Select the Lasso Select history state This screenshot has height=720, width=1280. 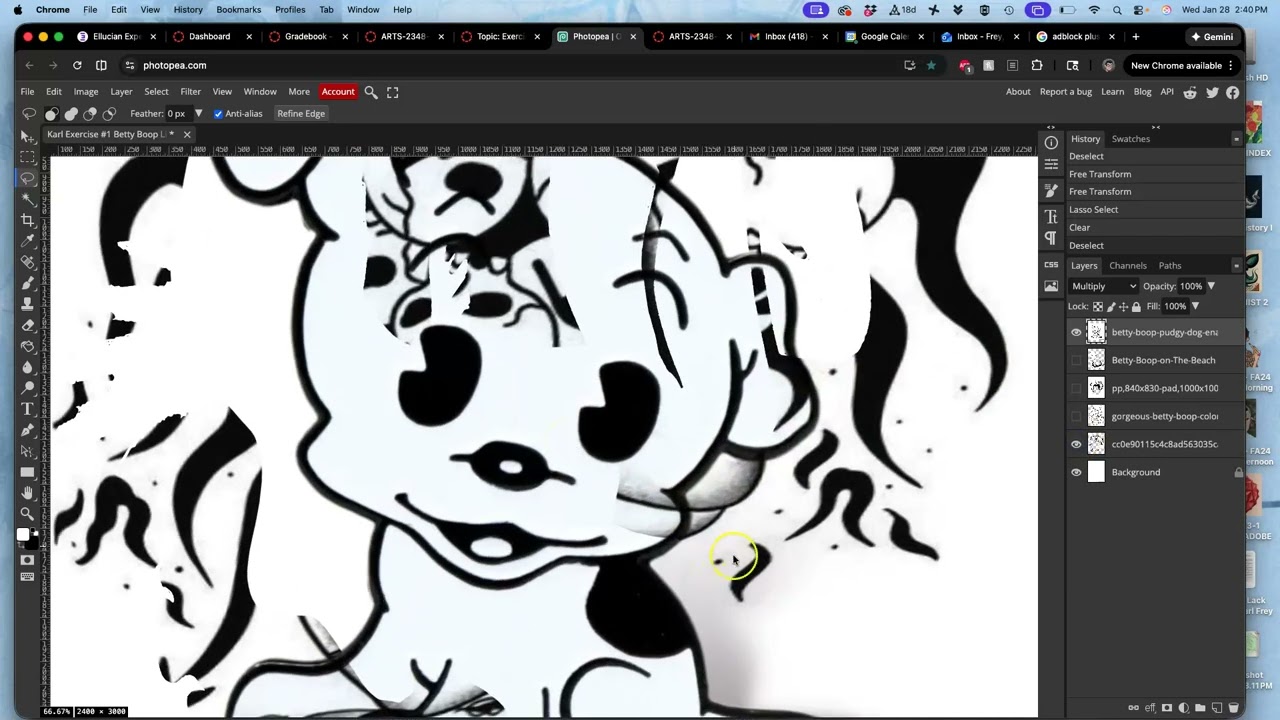[1094, 210]
